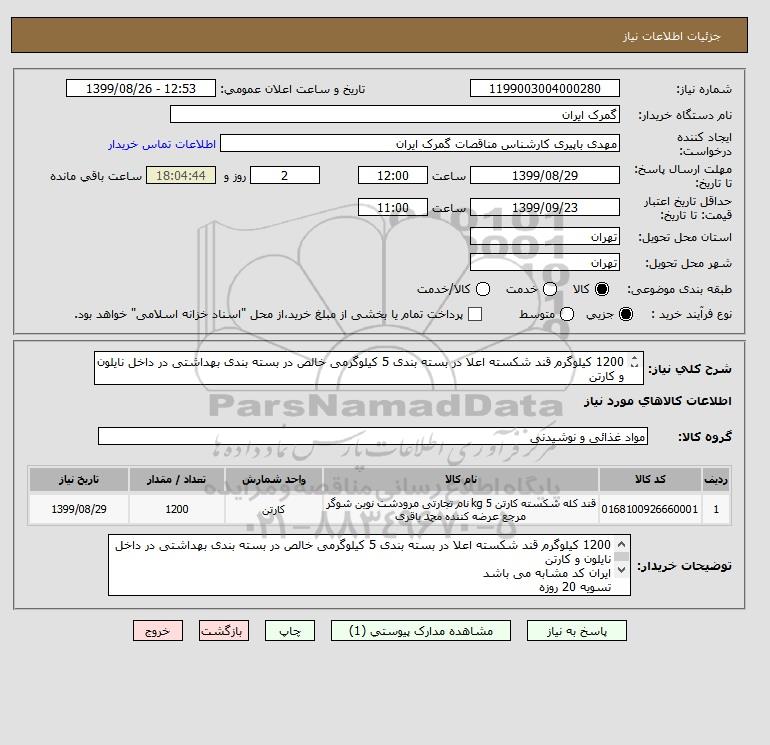The width and height of the screenshot is (770, 745).
Task: Click the چاپ print button
Action: 290,631
